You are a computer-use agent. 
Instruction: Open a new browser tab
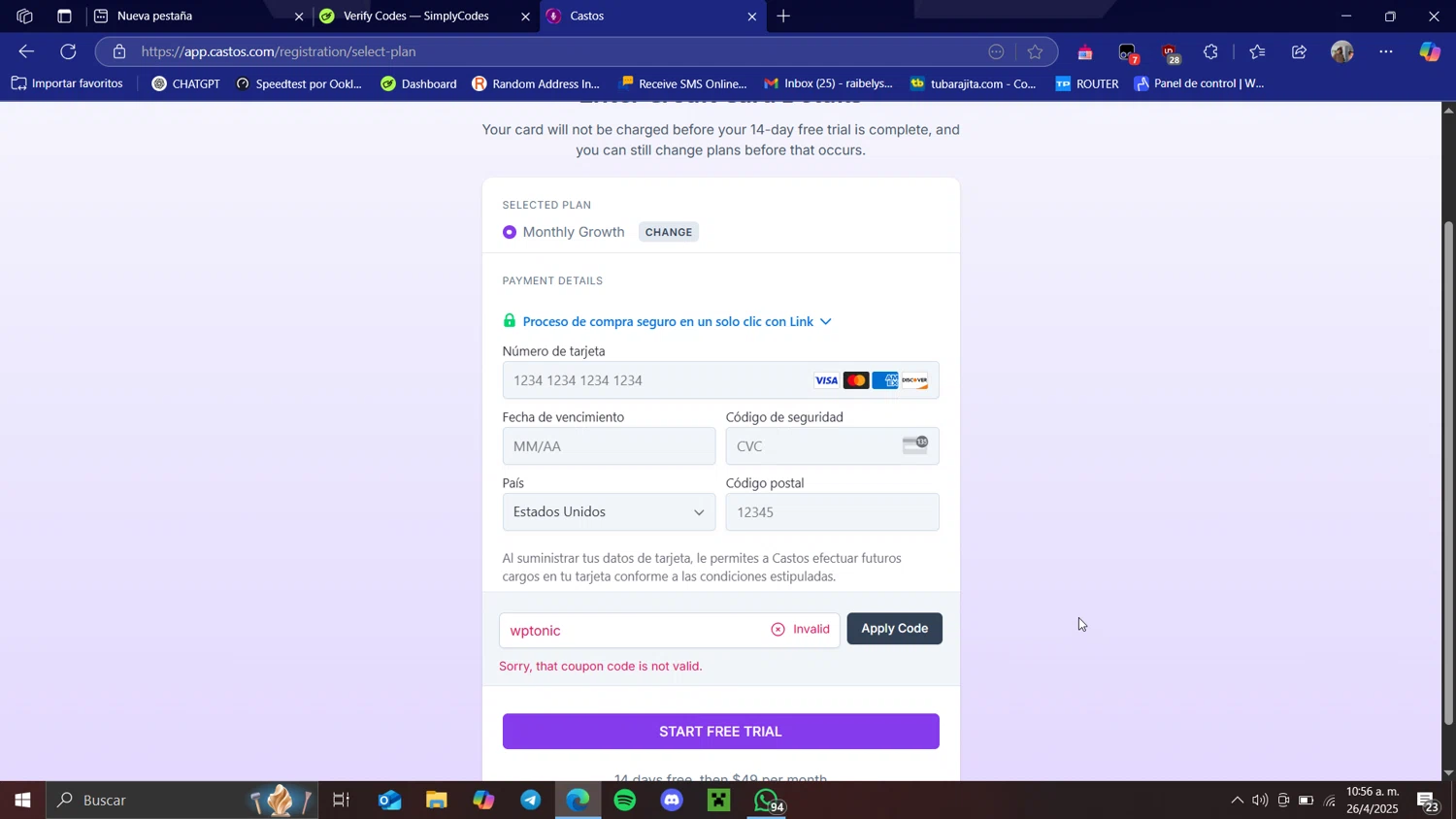[783, 16]
